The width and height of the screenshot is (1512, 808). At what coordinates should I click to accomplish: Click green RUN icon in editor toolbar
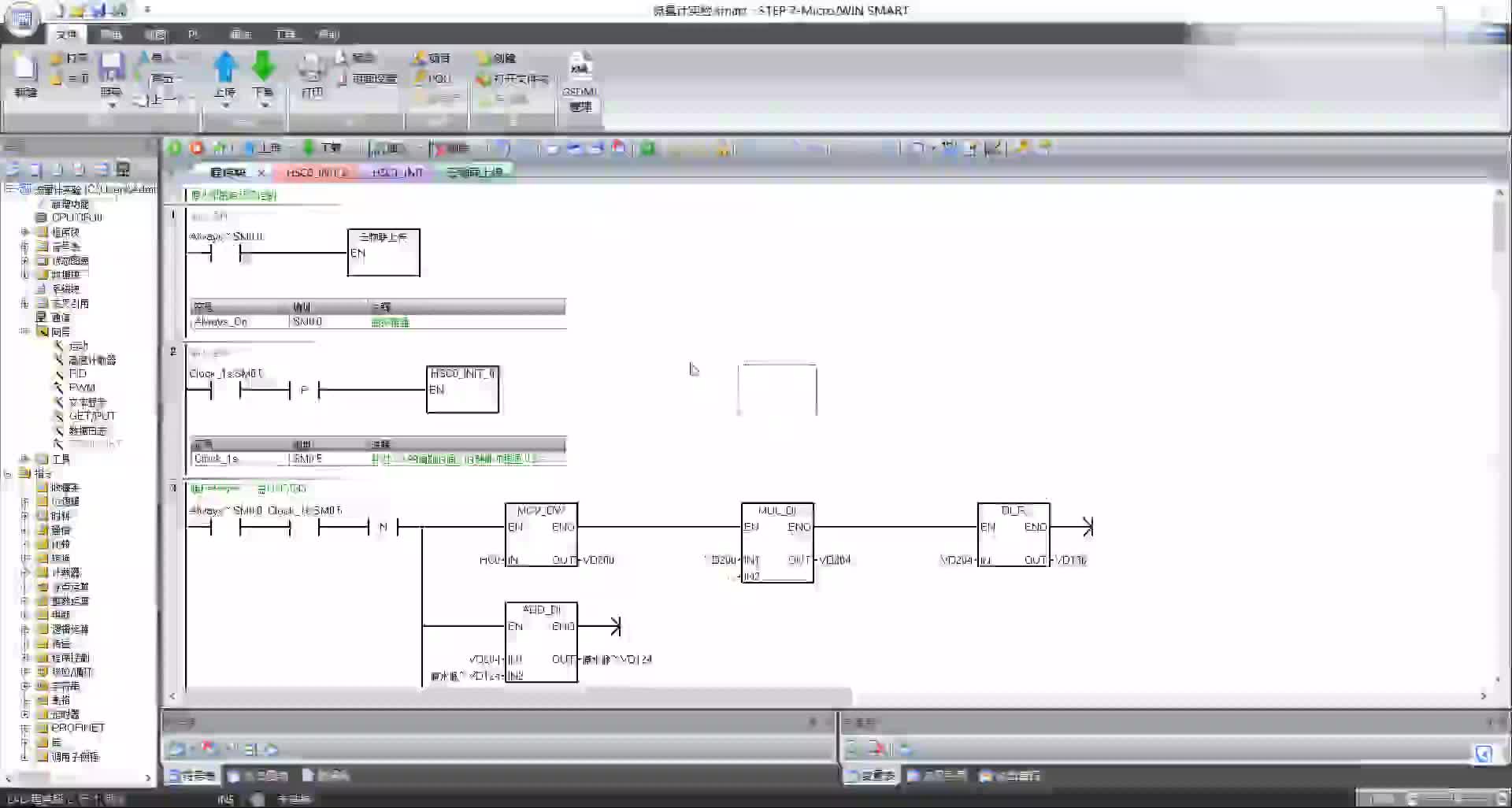pos(175,148)
